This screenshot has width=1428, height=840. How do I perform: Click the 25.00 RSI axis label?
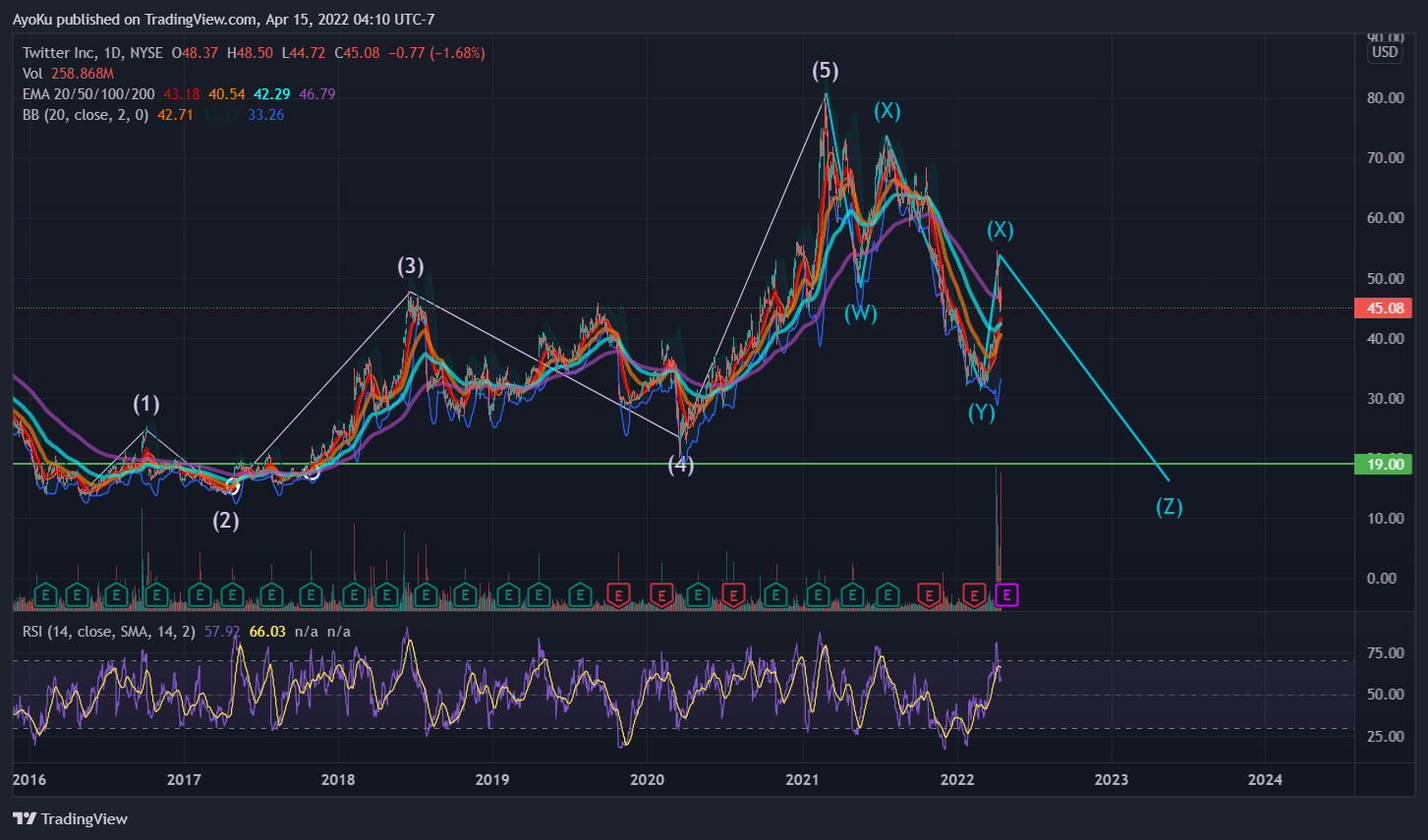pyautogui.click(x=1386, y=737)
